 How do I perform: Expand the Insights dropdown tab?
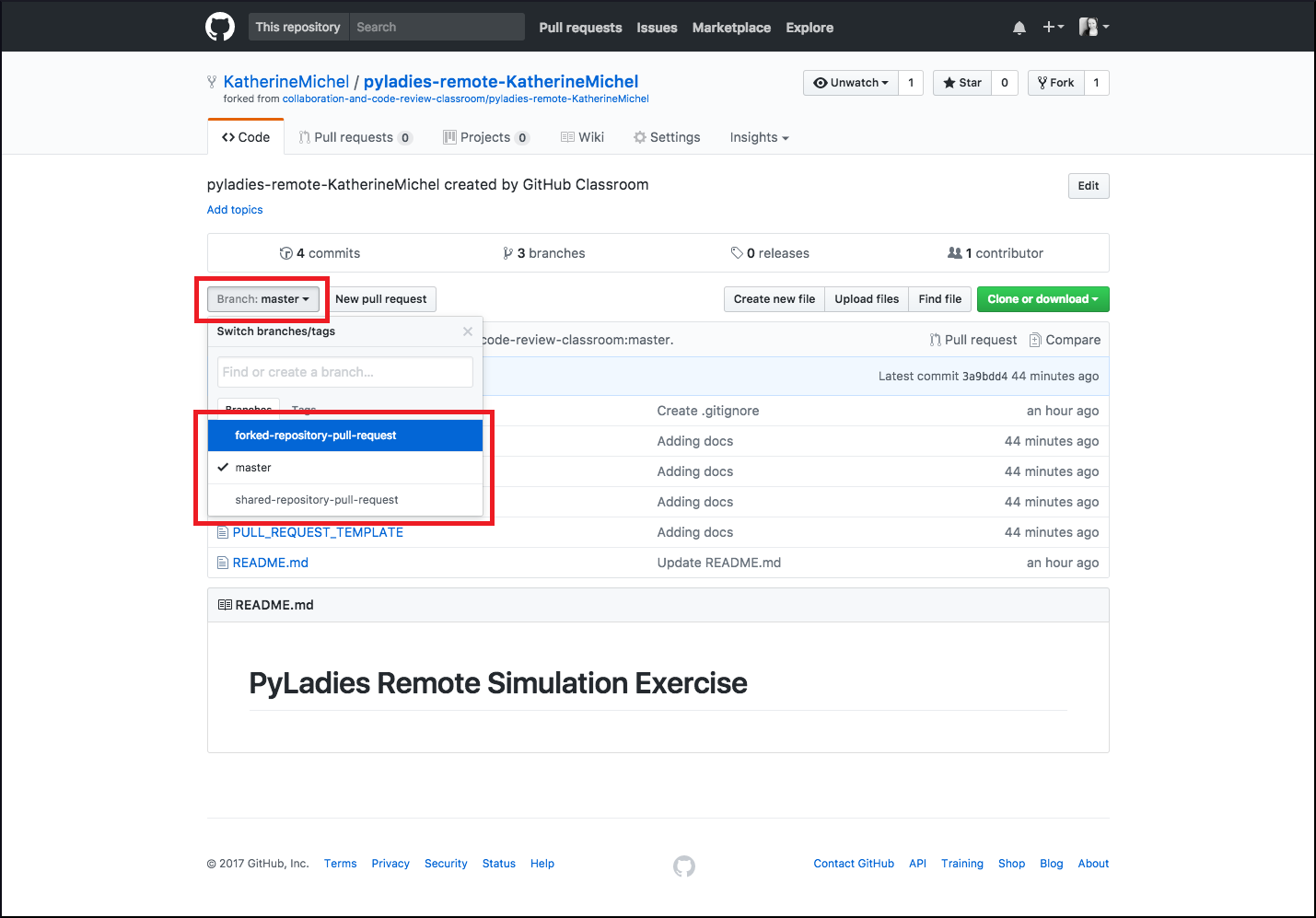point(759,137)
